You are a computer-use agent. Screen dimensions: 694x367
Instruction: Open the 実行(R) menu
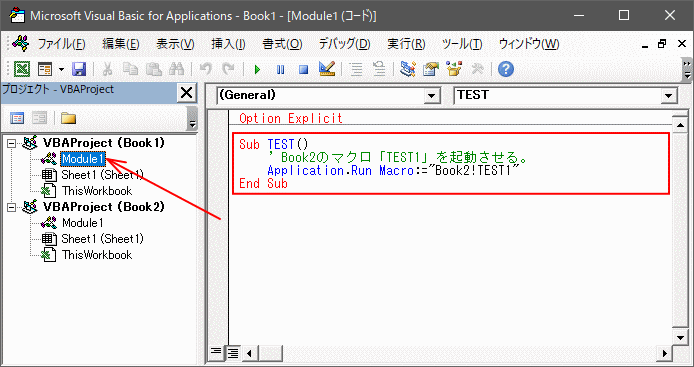(406, 44)
